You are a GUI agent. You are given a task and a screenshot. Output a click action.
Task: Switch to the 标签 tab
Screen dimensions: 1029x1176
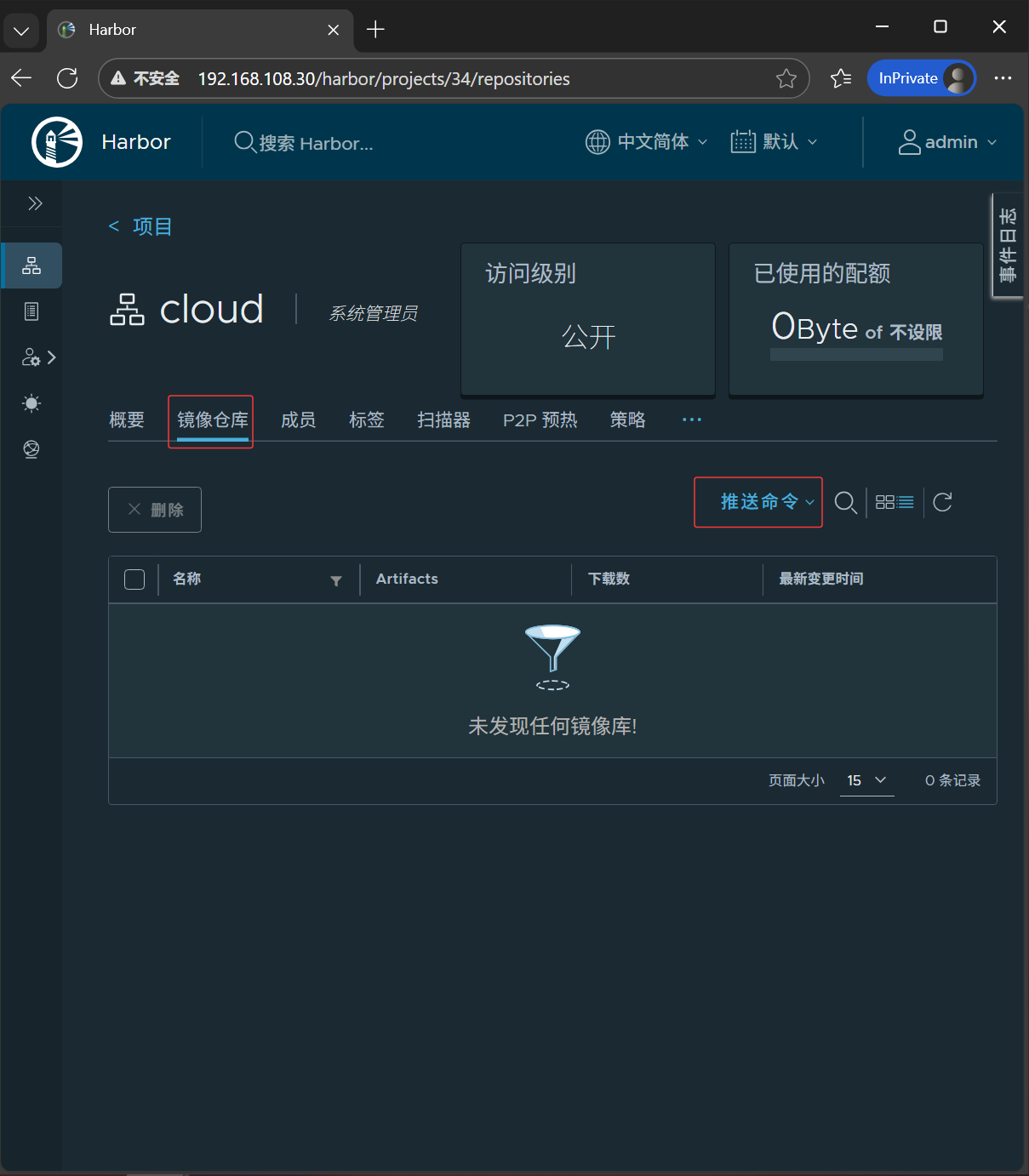pyautogui.click(x=367, y=420)
